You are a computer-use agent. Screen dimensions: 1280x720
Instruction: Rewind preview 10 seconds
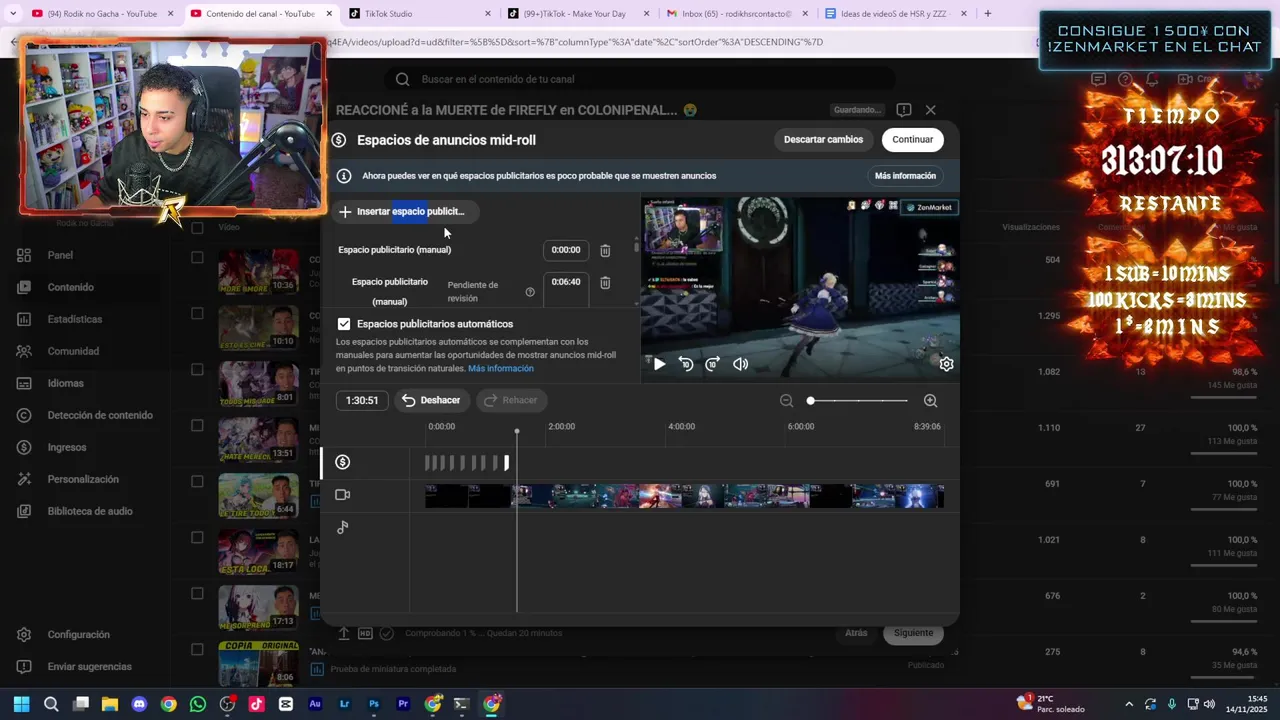(x=686, y=364)
